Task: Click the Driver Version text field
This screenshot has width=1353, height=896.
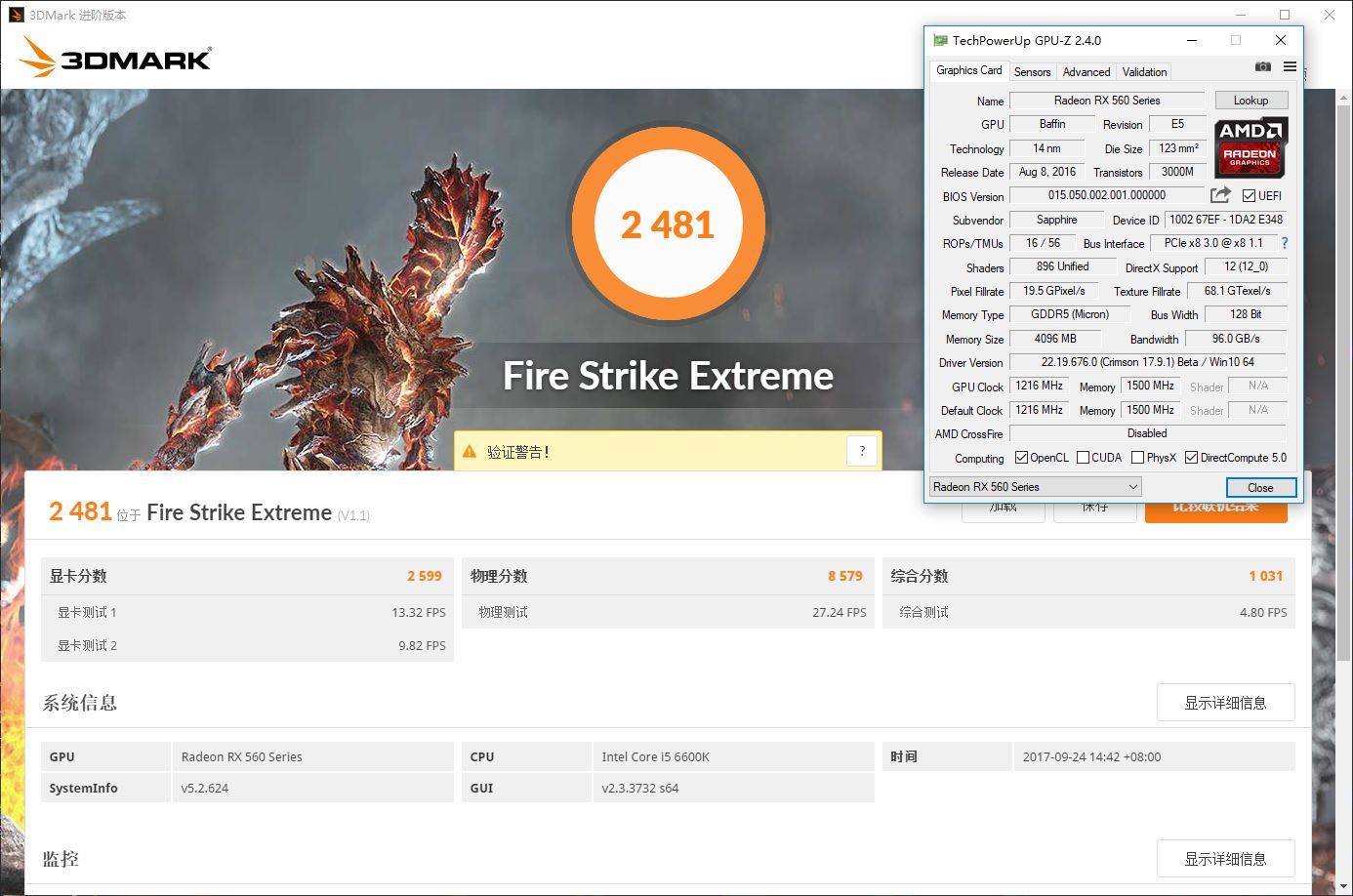Action: 1147,362
